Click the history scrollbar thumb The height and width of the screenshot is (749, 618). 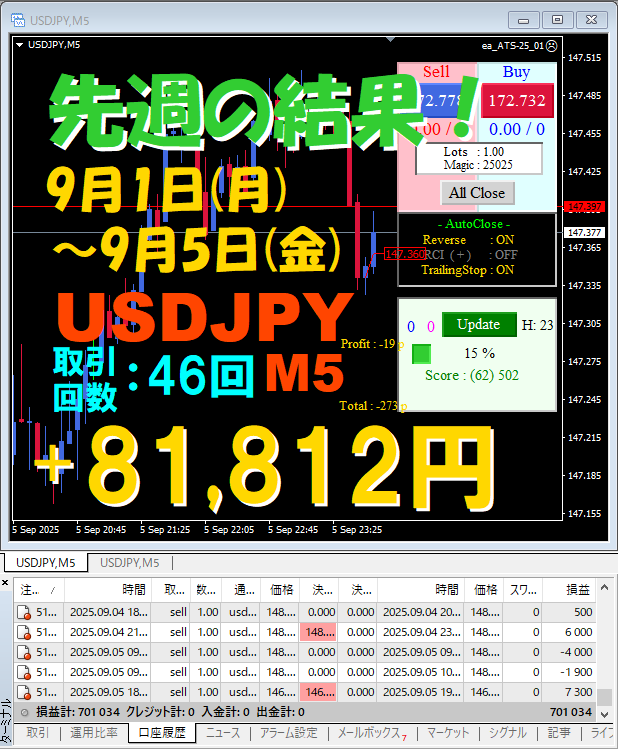(x=605, y=697)
